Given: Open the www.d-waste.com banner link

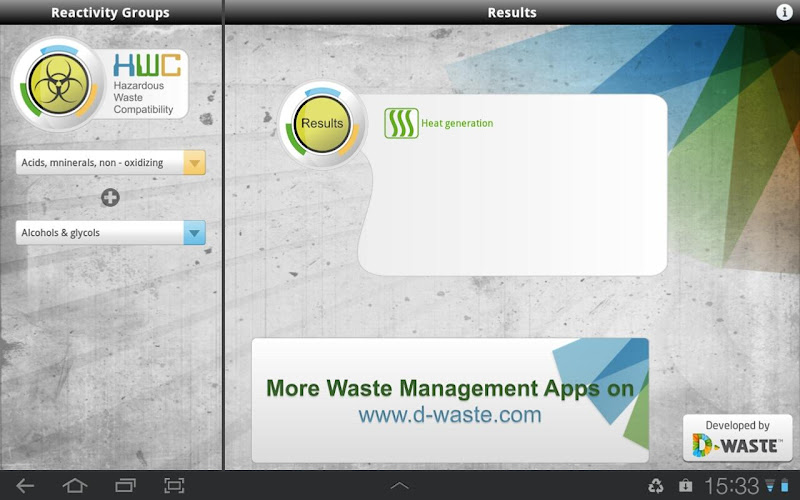Looking at the screenshot, I should pyautogui.click(x=450, y=414).
